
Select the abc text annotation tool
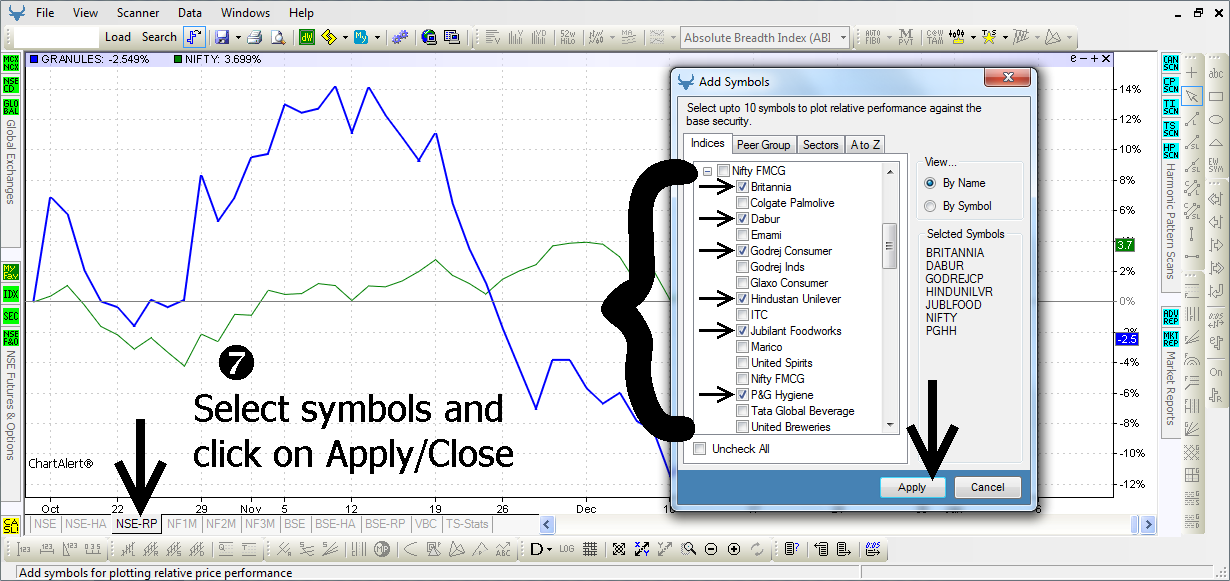(x=1216, y=73)
